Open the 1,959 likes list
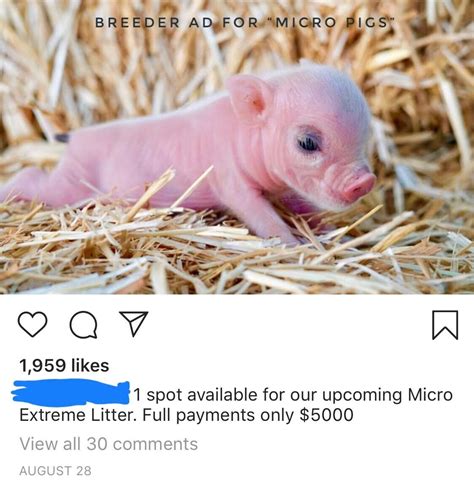The width and height of the screenshot is (474, 495). click(x=64, y=365)
